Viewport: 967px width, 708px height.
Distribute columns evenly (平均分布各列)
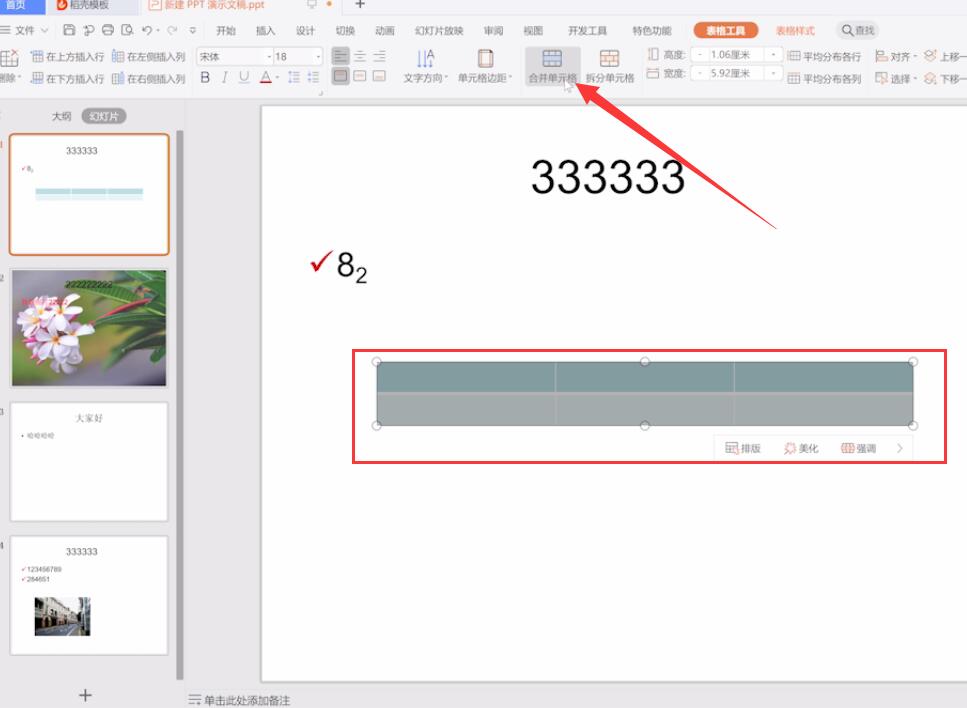(824, 78)
